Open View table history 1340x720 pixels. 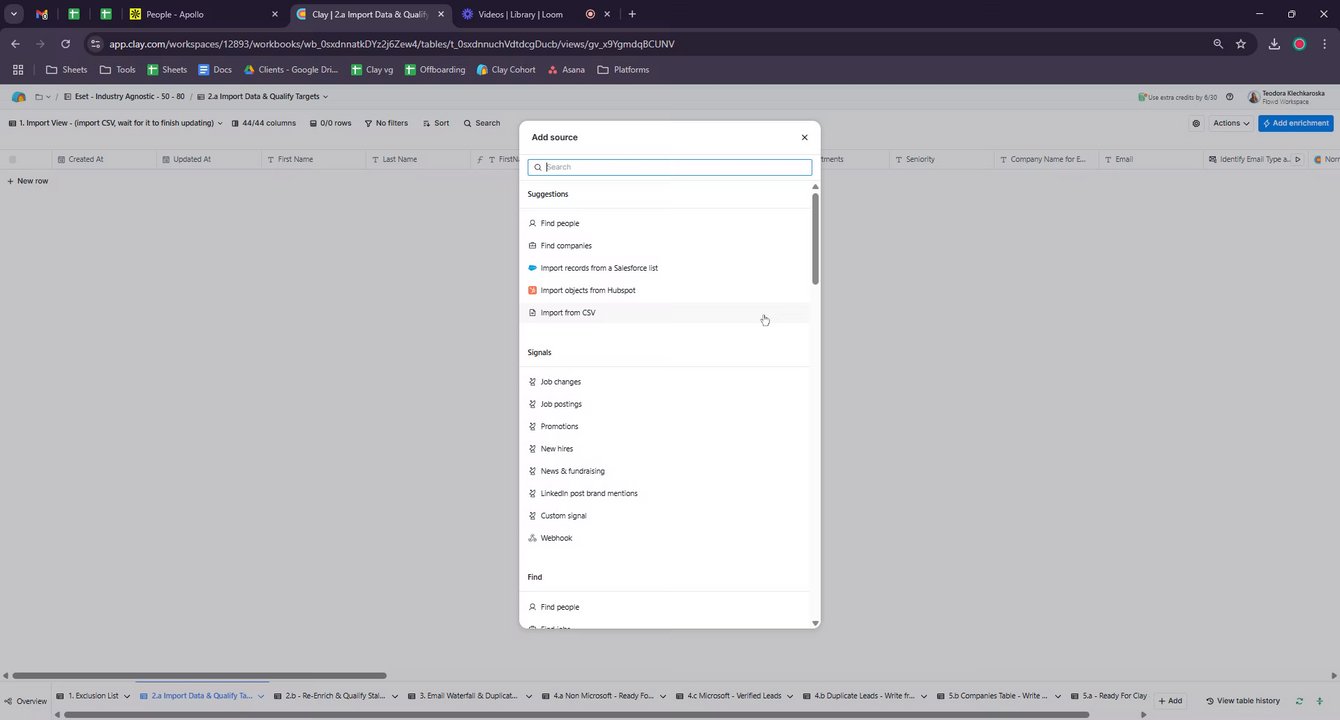pyautogui.click(x=1242, y=701)
